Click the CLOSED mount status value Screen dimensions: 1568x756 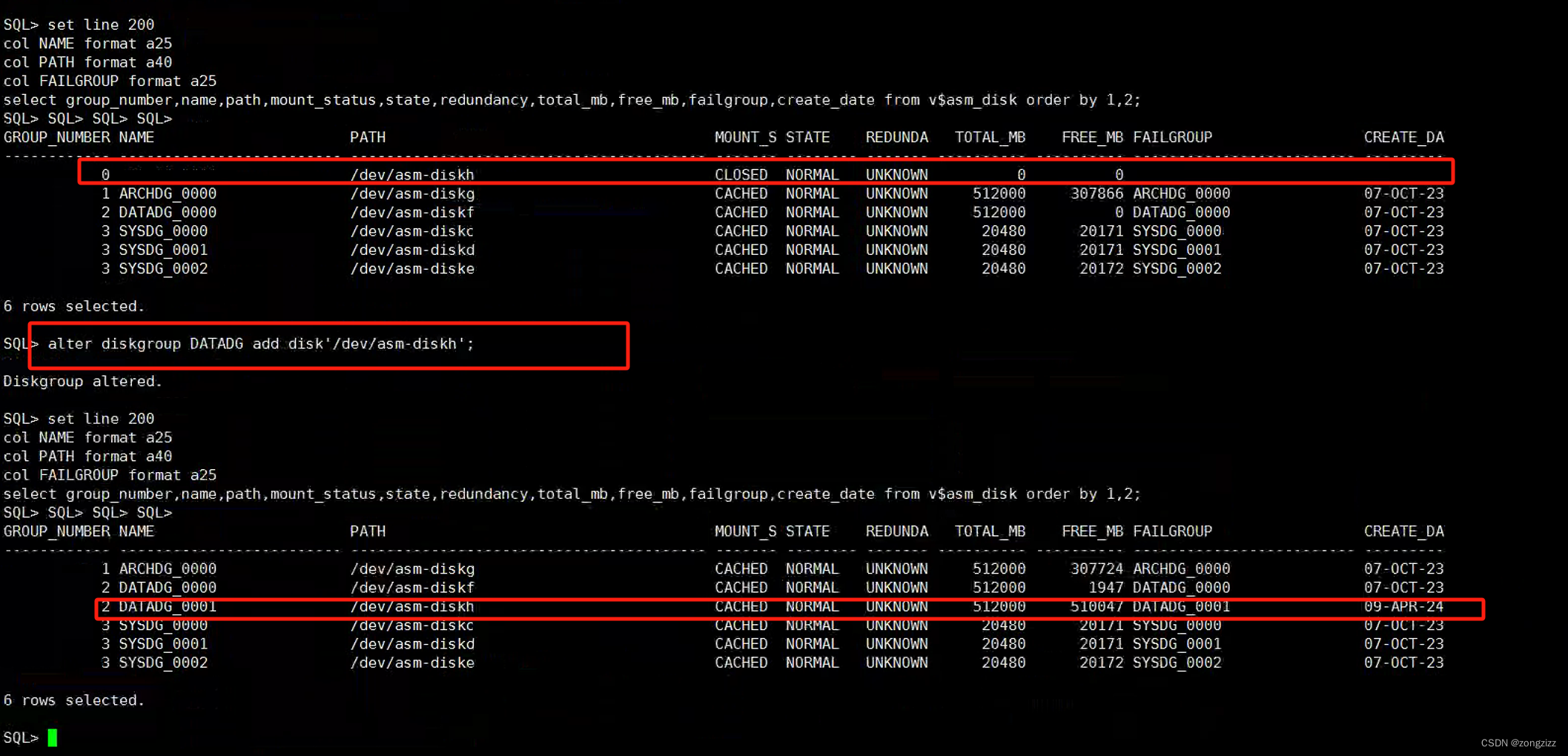point(741,175)
